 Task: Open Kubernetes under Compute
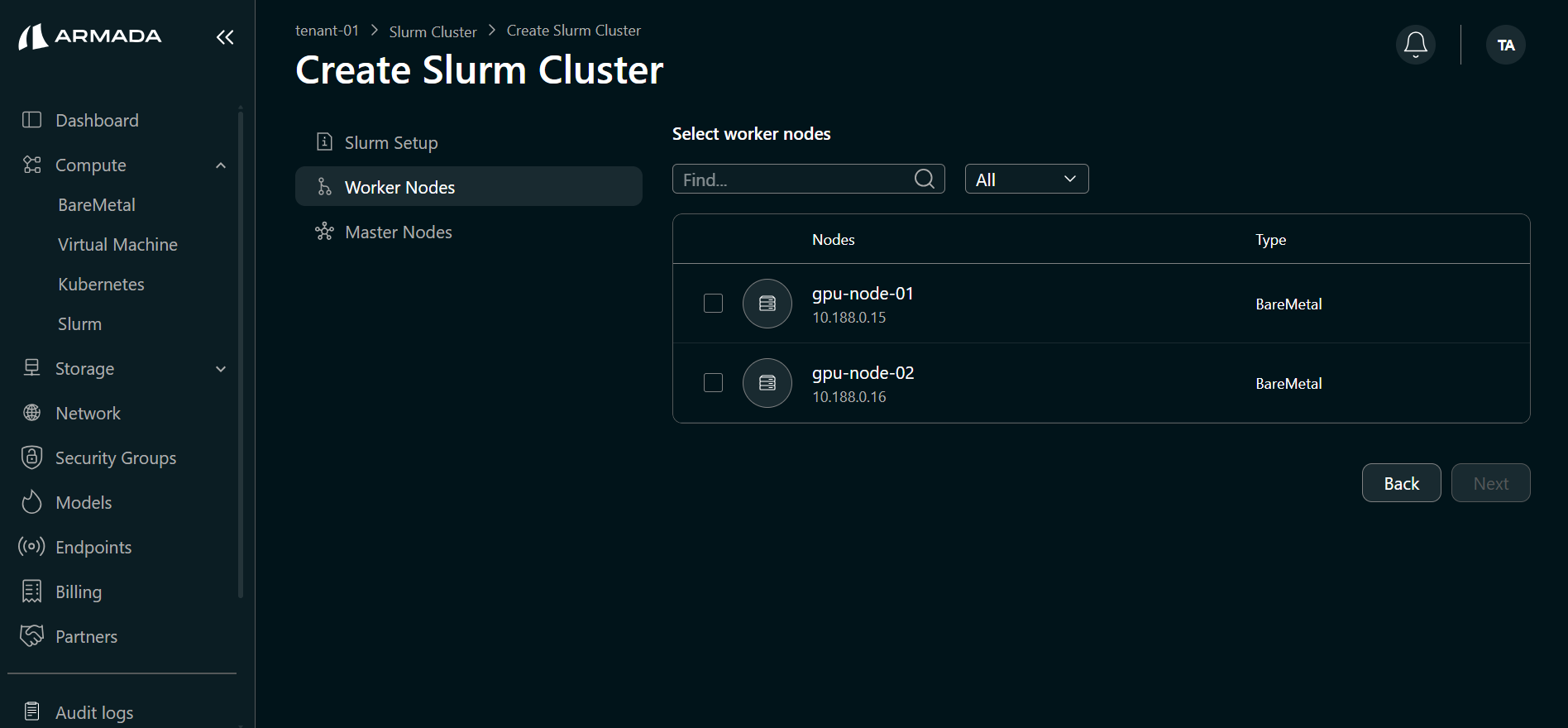click(x=101, y=284)
